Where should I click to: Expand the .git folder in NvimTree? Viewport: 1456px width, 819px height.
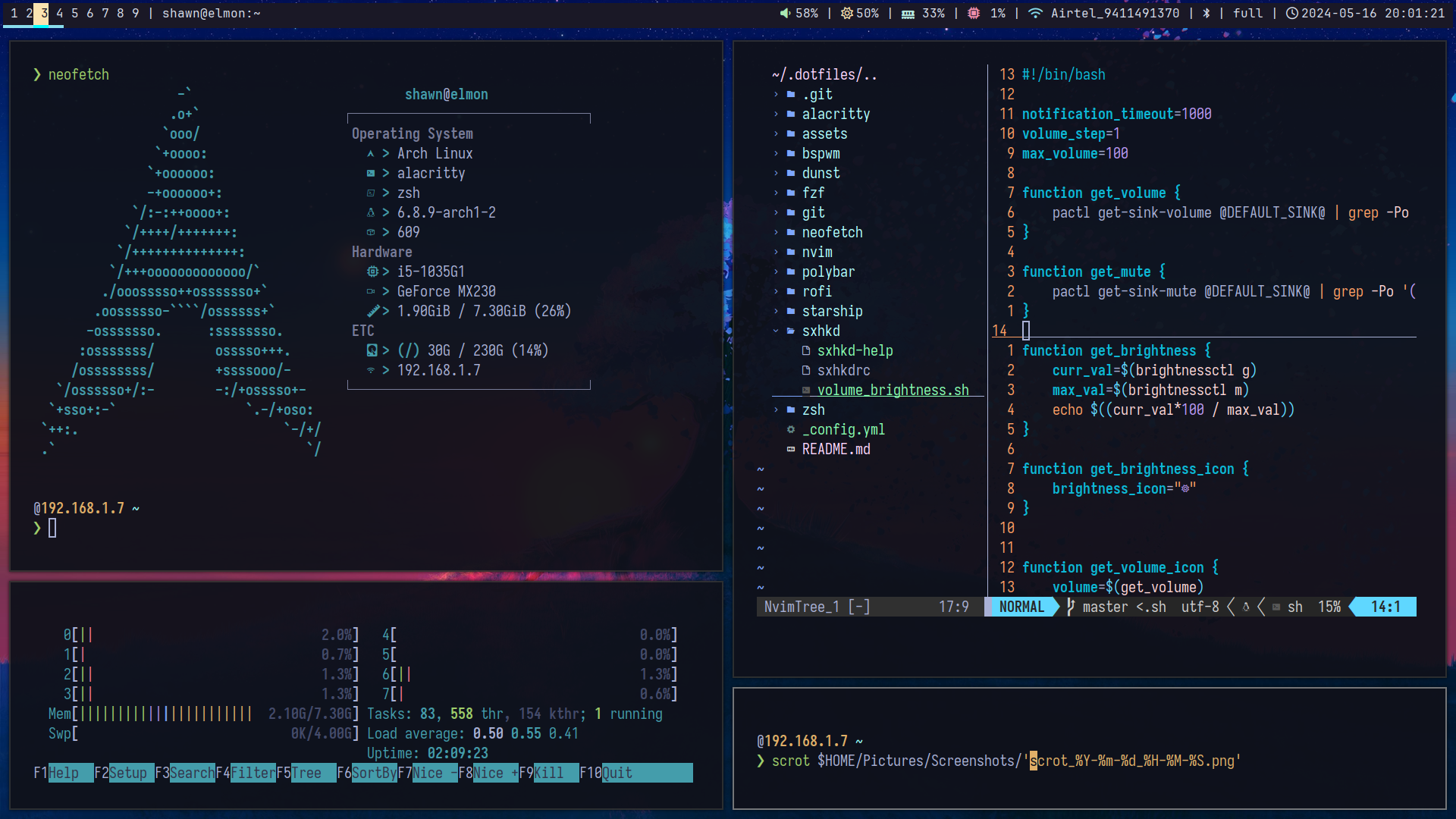pyautogui.click(x=776, y=94)
